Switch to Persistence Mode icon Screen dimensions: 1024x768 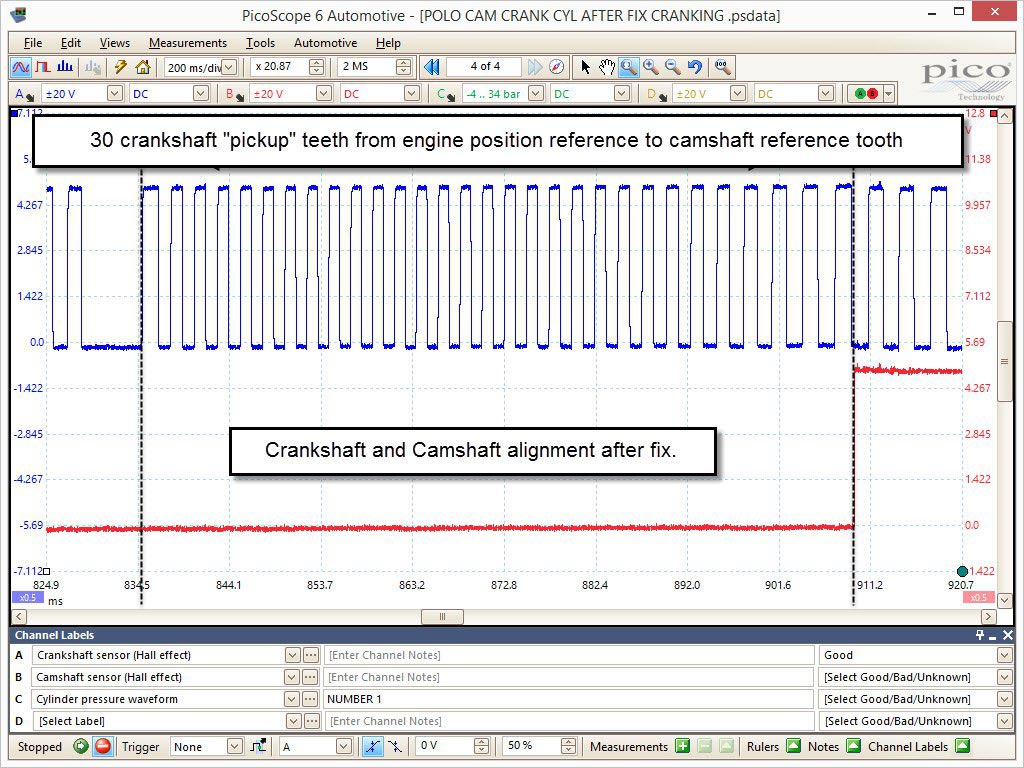[43, 67]
